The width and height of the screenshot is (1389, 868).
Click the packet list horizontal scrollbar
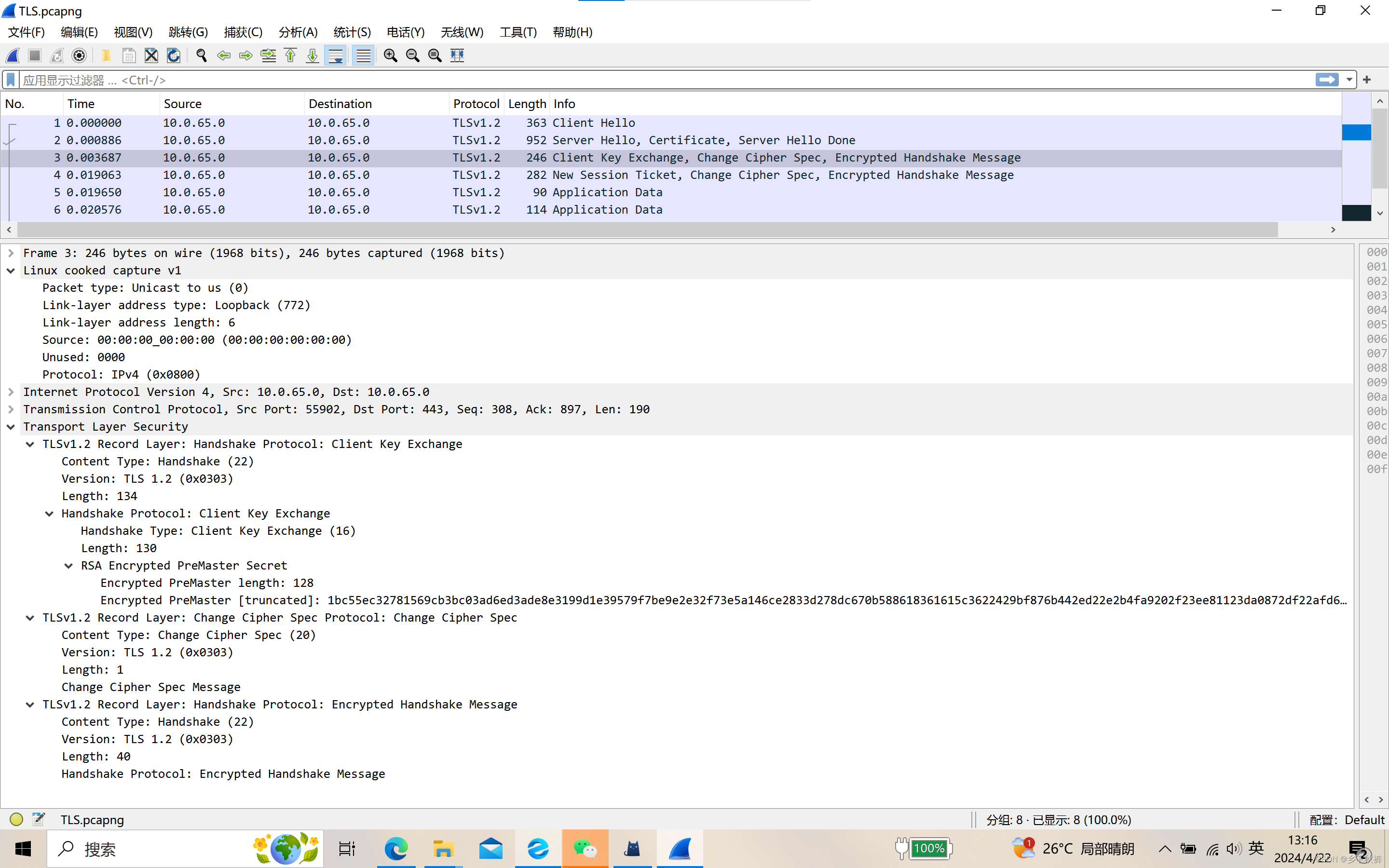point(647,230)
